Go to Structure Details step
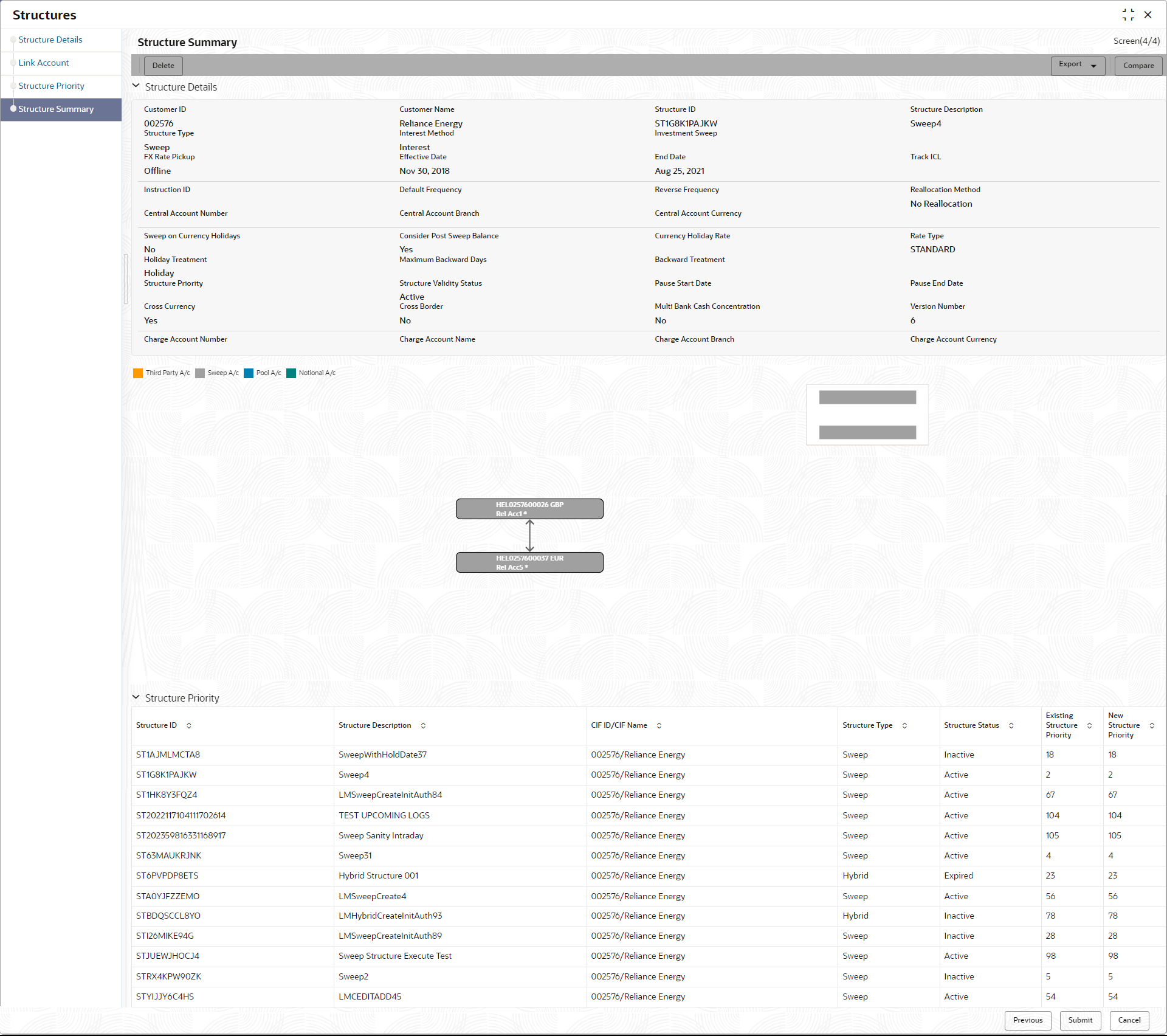 (50, 40)
